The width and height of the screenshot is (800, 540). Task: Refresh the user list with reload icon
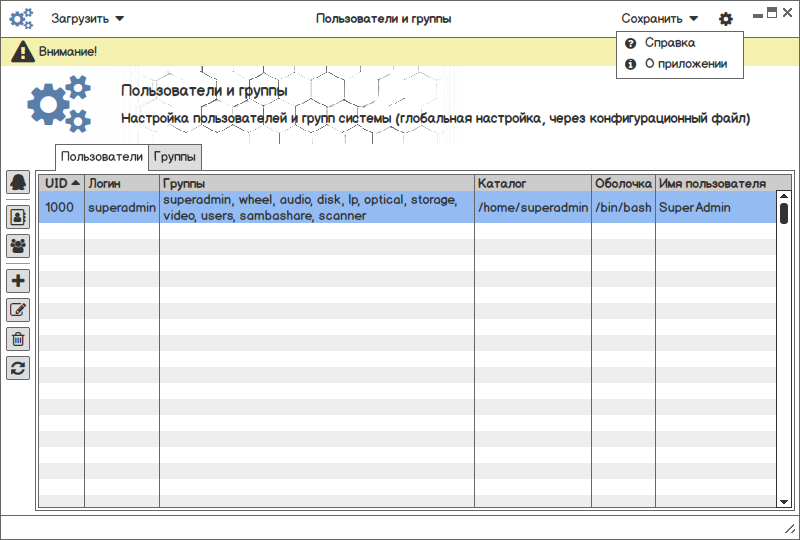pyautogui.click(x=18, y=368)
